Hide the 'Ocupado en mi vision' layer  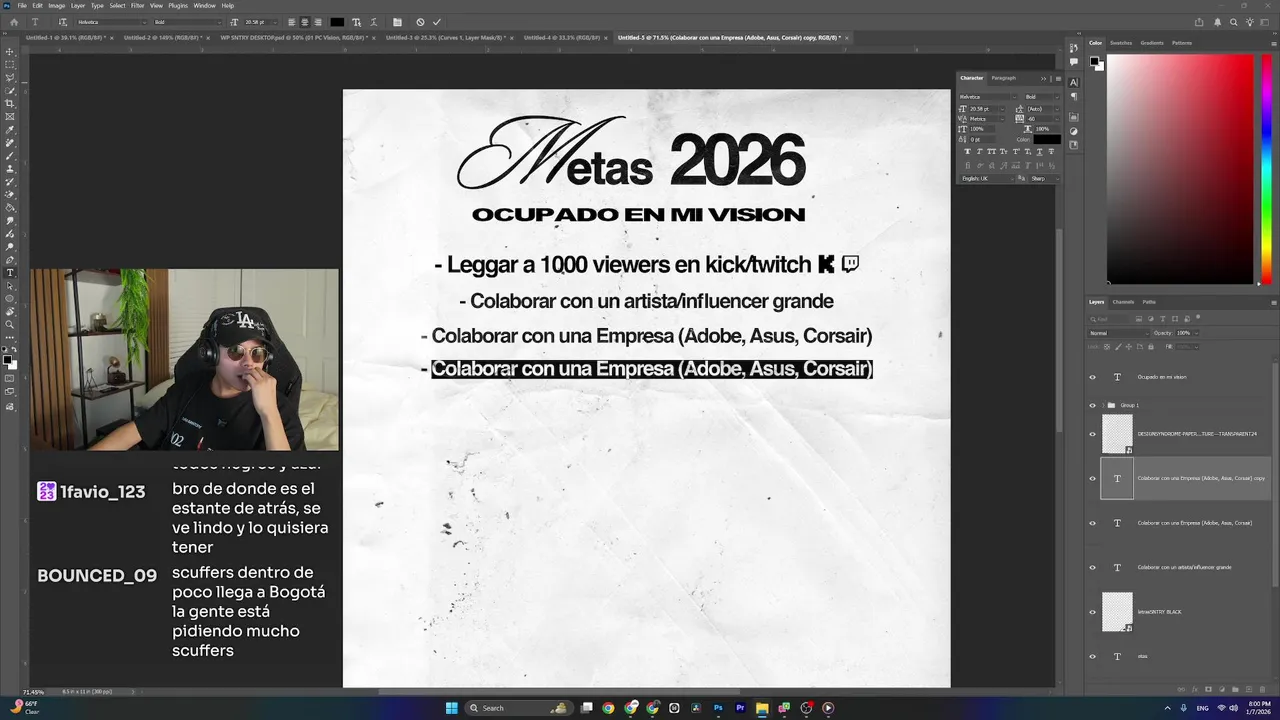[1092, 377]
